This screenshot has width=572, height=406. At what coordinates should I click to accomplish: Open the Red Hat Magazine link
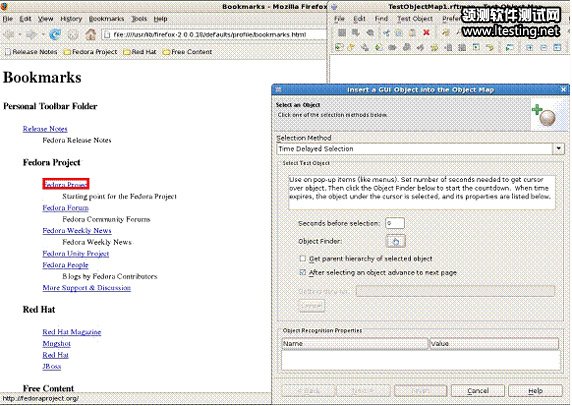pos(72,332)
